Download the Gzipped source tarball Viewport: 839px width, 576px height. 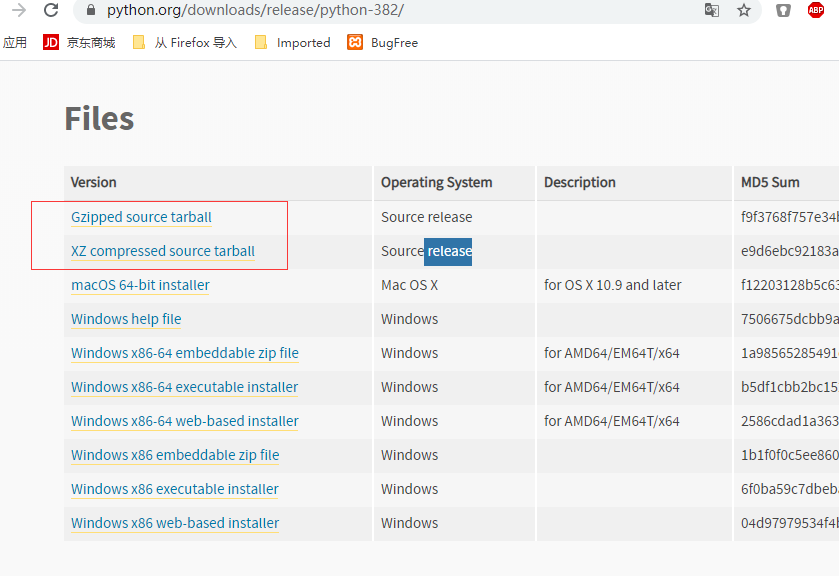tap(141, 217)
